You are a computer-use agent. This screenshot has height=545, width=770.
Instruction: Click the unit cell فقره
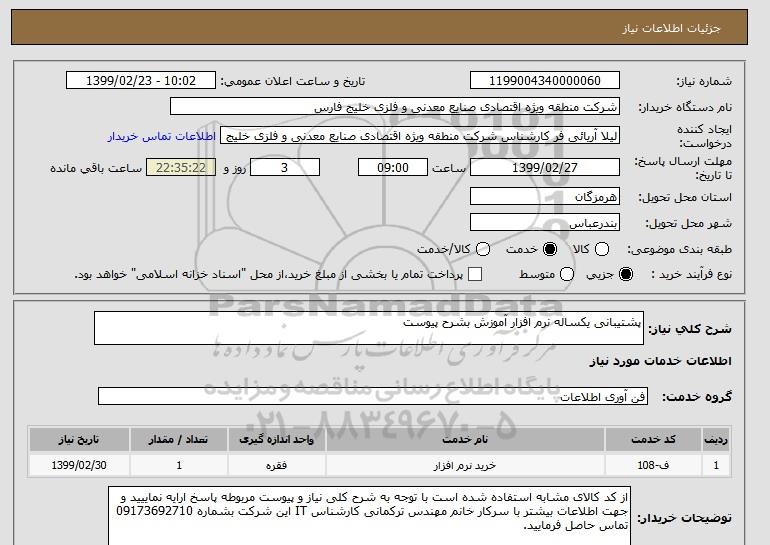(276, 465)
